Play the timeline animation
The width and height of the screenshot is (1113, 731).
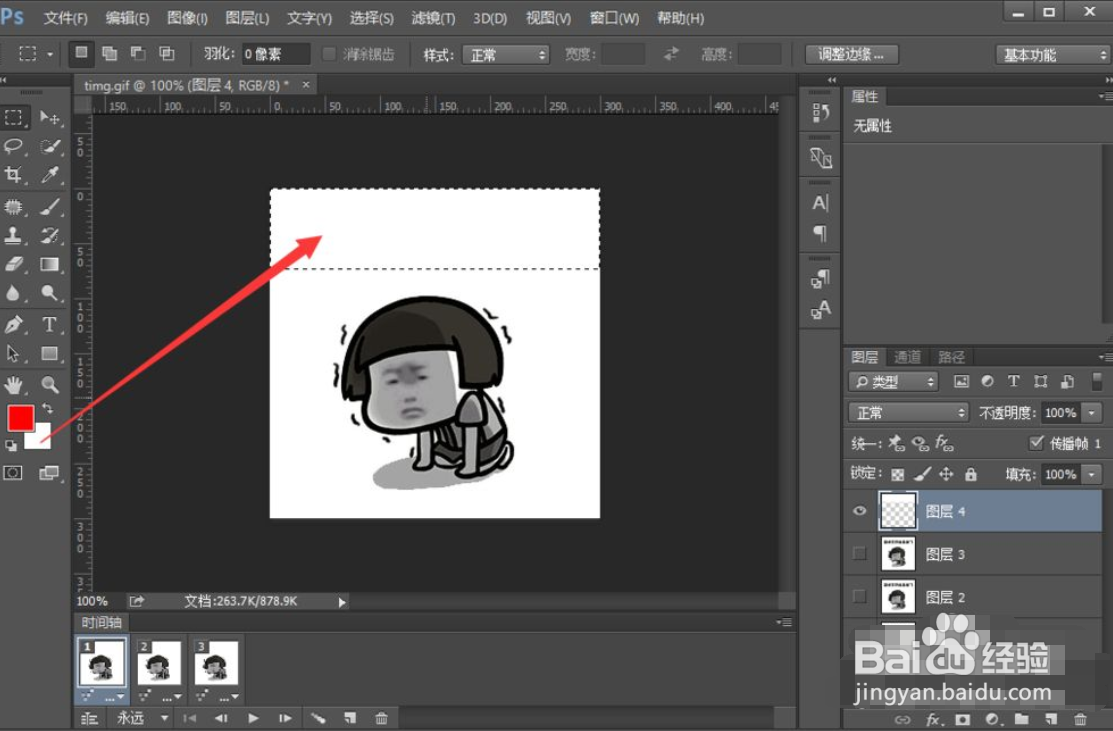[x=253, y=718]
